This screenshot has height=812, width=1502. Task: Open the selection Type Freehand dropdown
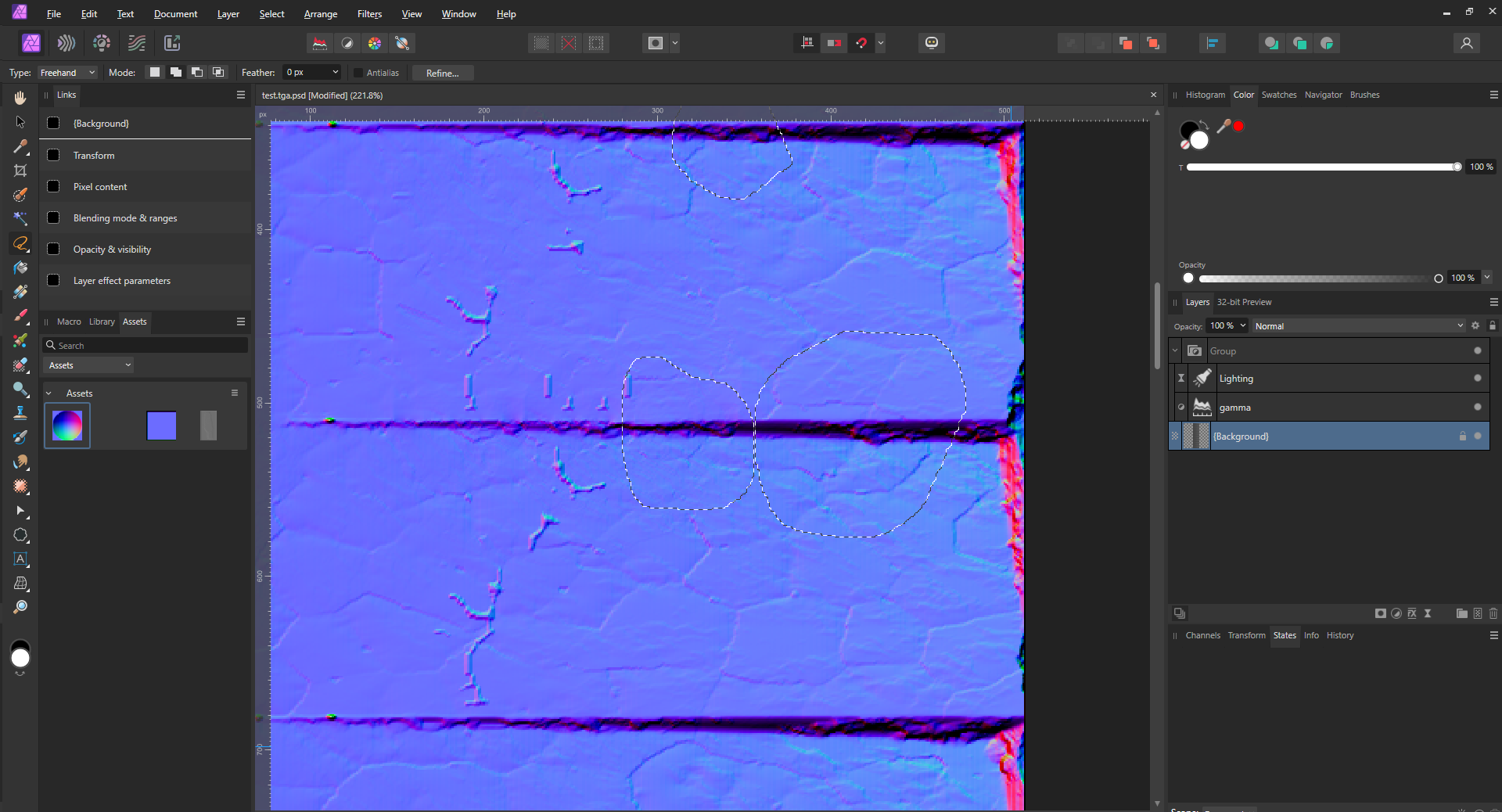[x=67, y=73]
